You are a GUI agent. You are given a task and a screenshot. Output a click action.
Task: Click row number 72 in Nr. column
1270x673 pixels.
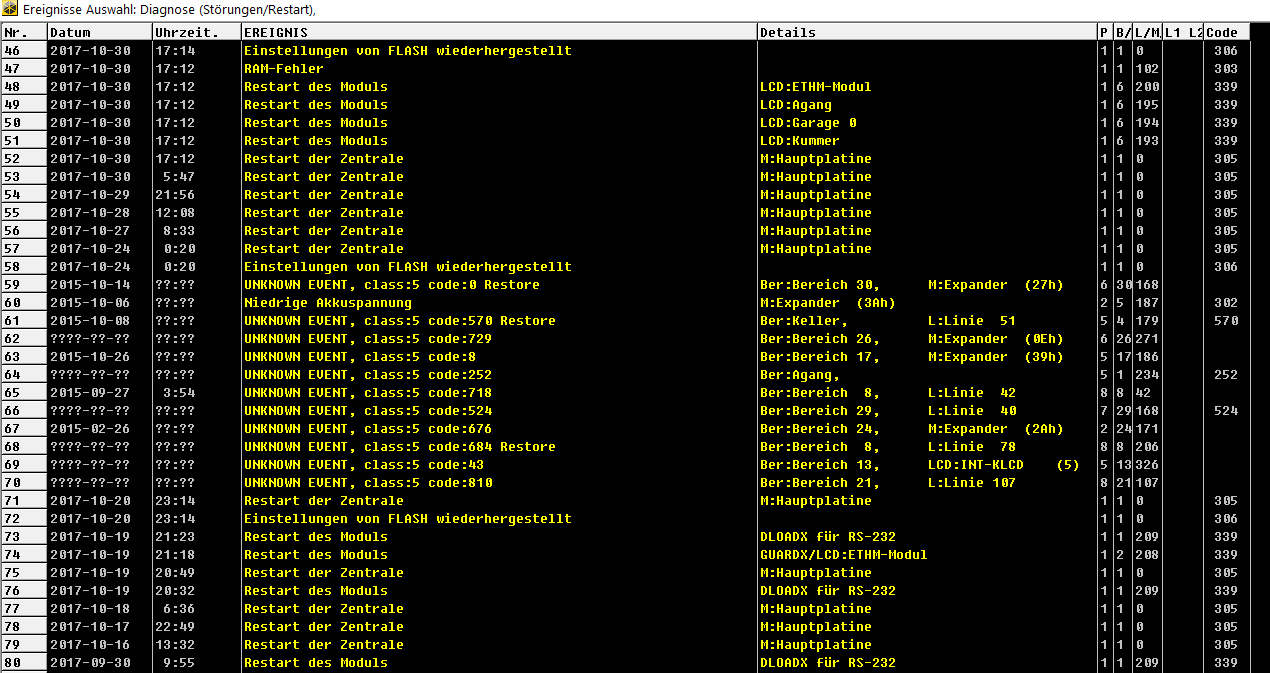[x=23, y=519]
